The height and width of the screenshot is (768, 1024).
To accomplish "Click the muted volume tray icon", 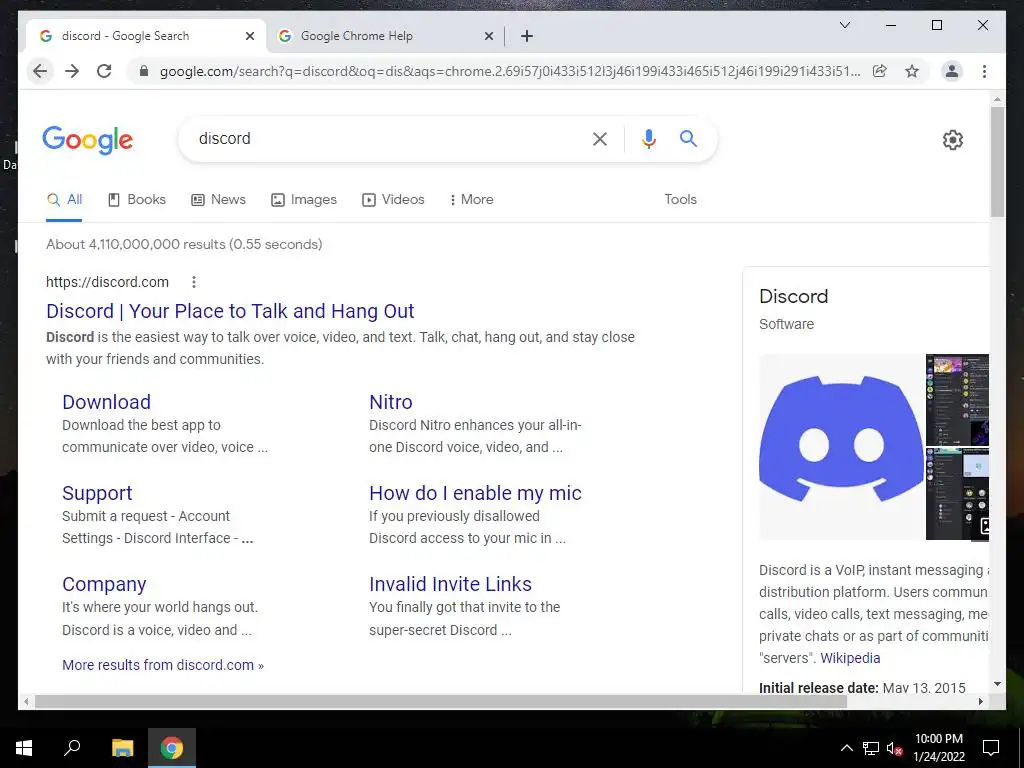I will (x=894, y=748).
